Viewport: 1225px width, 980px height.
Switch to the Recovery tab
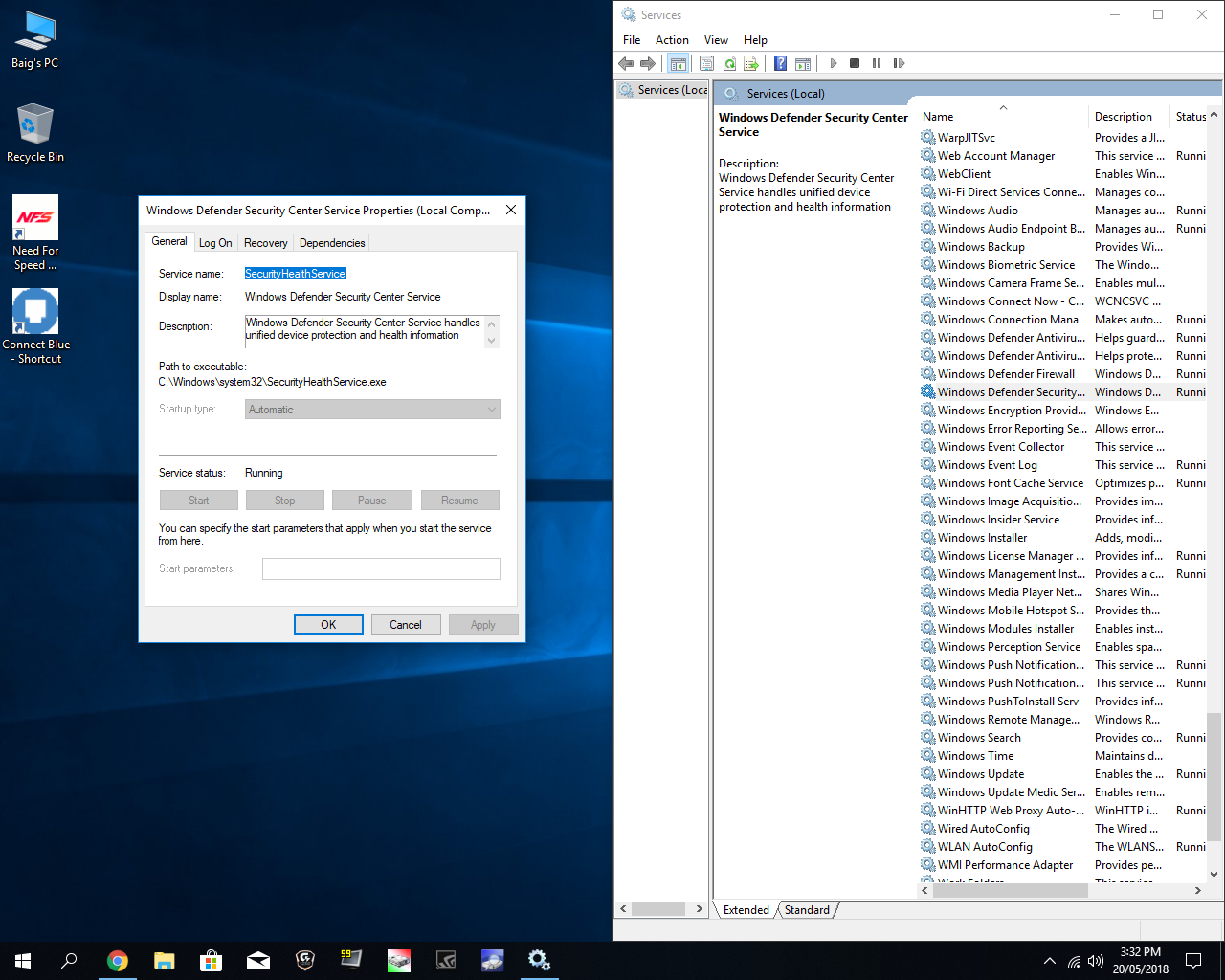pos(265,243)
